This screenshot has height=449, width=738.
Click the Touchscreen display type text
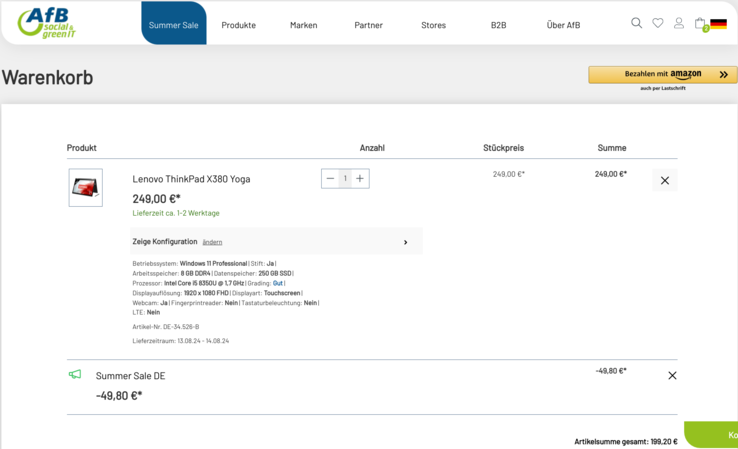pyautogui.click(x=282, y=293)
